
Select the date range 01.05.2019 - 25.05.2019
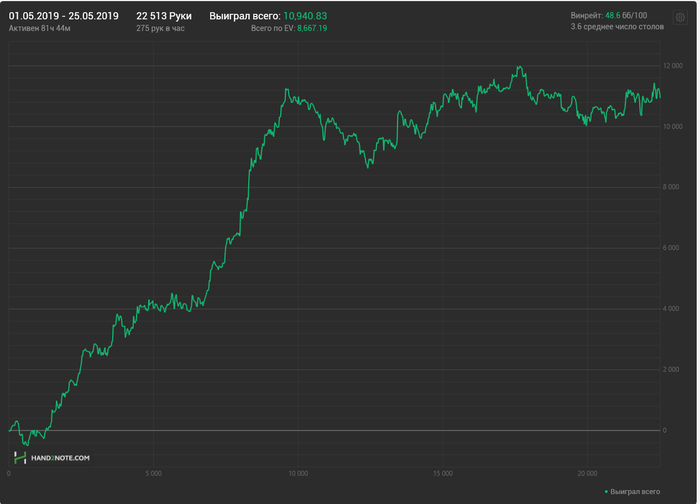64,16
